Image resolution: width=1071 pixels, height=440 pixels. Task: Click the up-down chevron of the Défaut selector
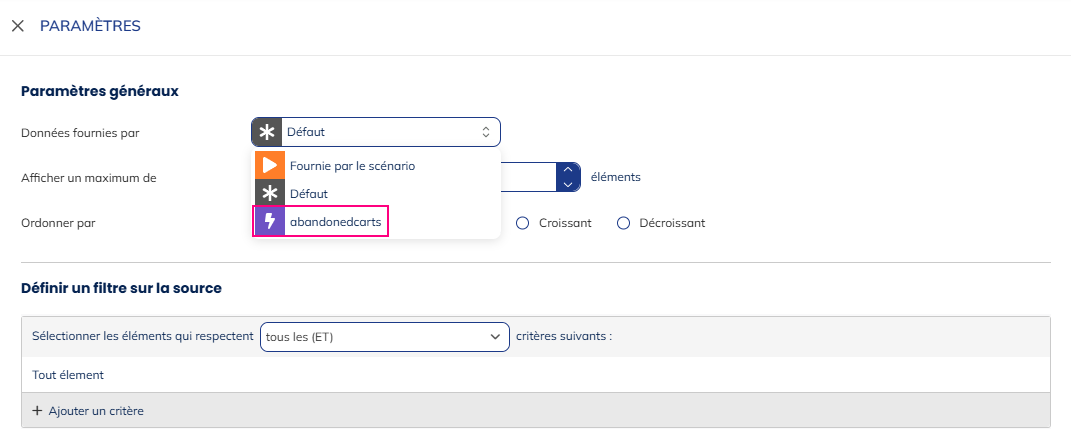[486, 132]
